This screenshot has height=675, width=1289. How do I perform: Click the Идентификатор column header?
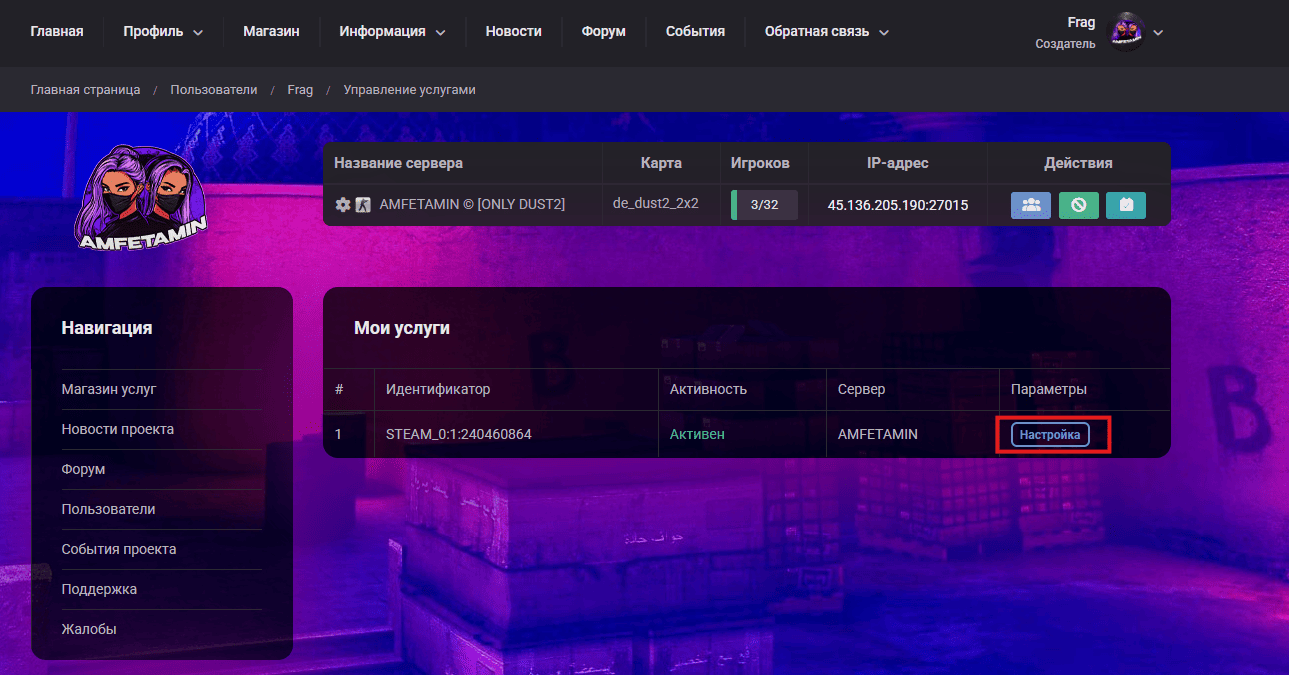click(438, 389)
